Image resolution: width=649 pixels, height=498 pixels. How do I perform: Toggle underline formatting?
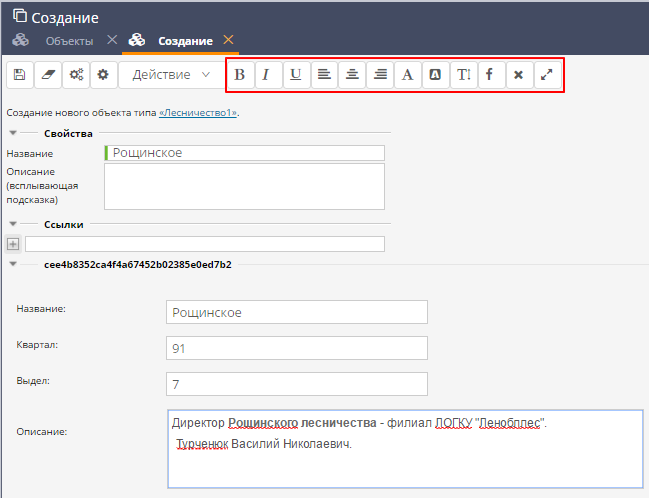point(296,75)
